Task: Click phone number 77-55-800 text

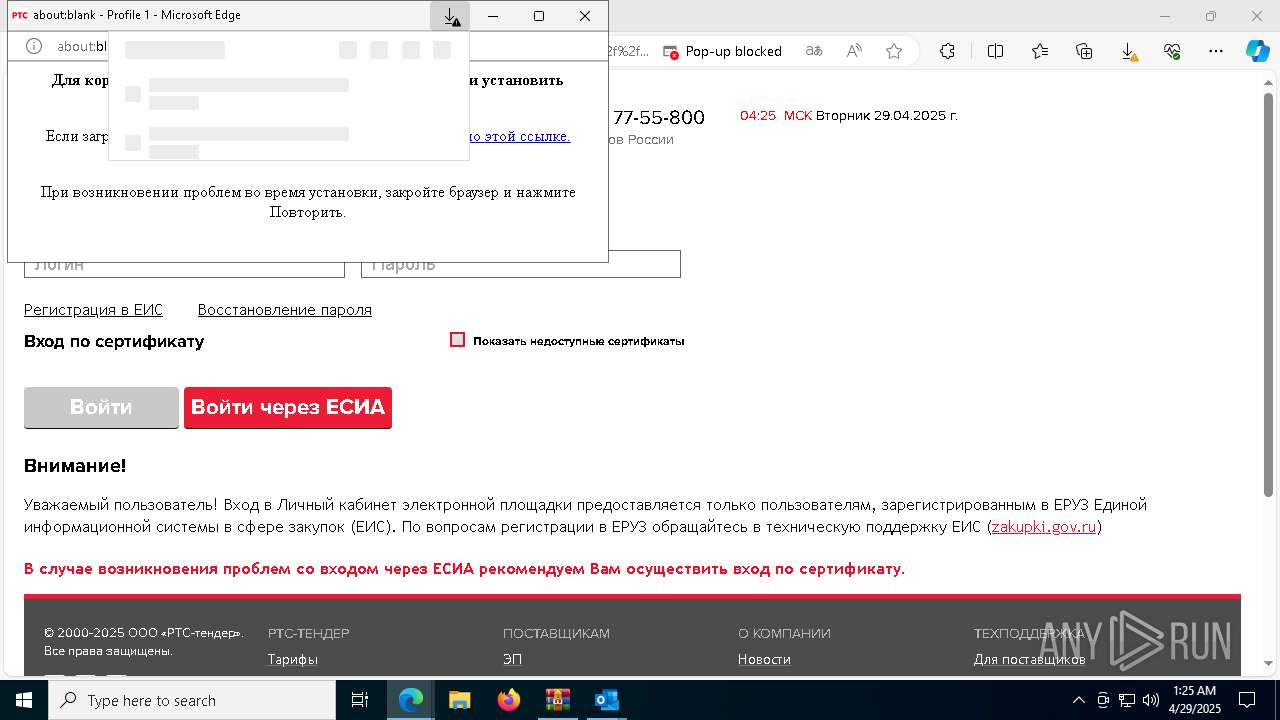Action: tap(659, 117)
